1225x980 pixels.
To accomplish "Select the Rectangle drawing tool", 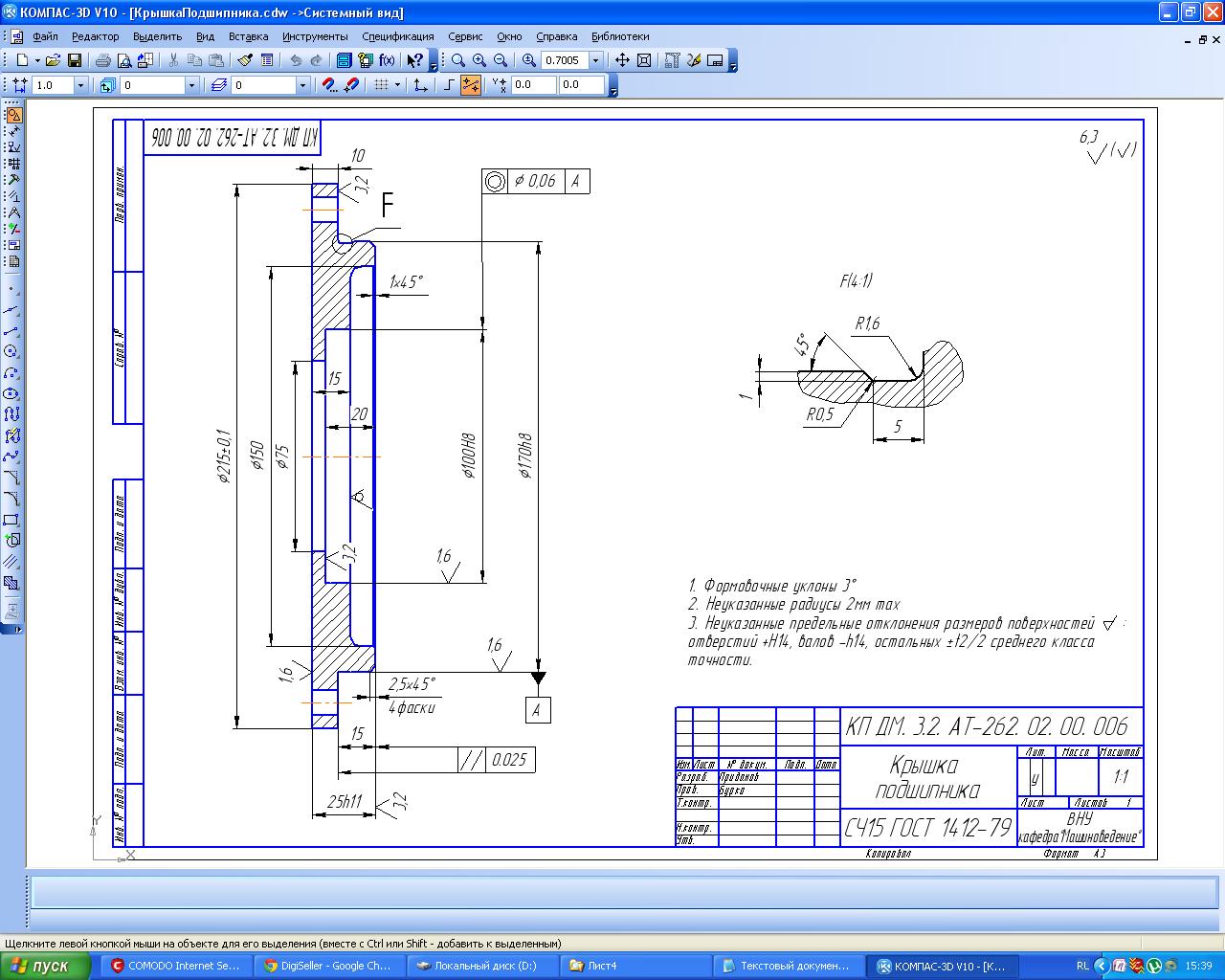I will point(11,520).
